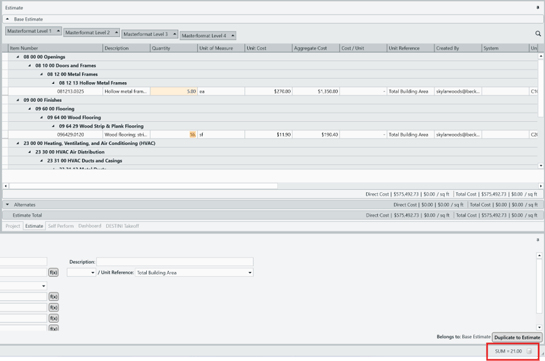Select the Quantity cell showing 5.00
This screenshot has width=545, height=361.
(174, 91)
